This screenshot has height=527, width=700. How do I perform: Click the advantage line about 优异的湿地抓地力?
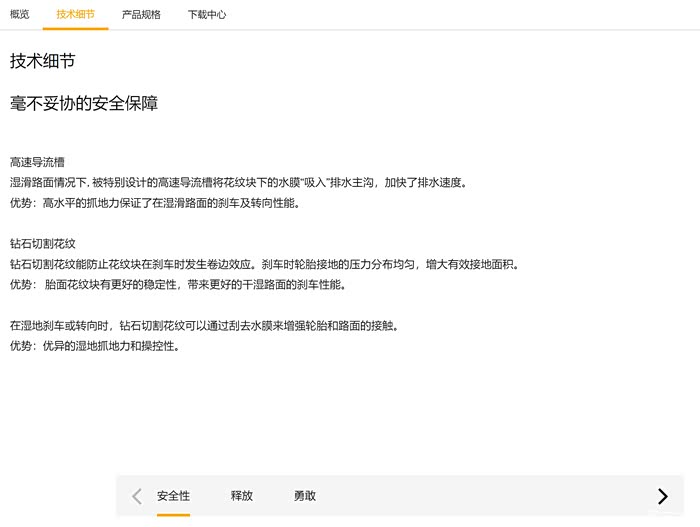click(x=95, y=346)
